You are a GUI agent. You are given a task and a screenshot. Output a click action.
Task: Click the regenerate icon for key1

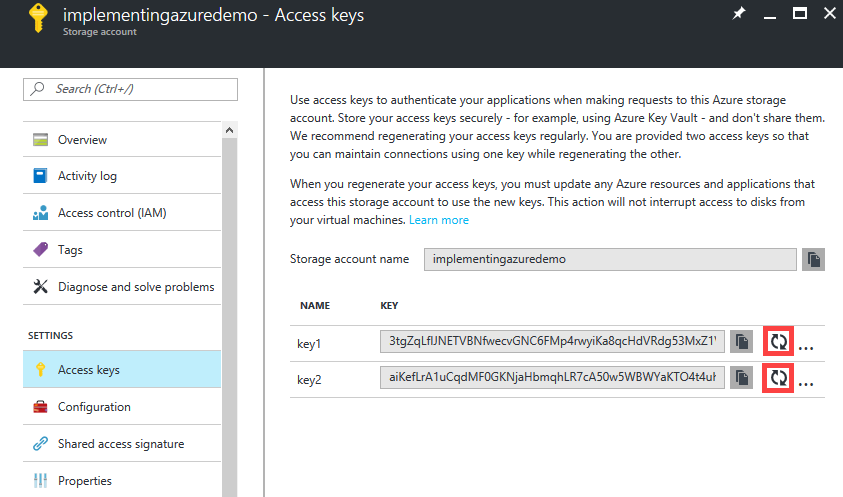click(777, 341)
